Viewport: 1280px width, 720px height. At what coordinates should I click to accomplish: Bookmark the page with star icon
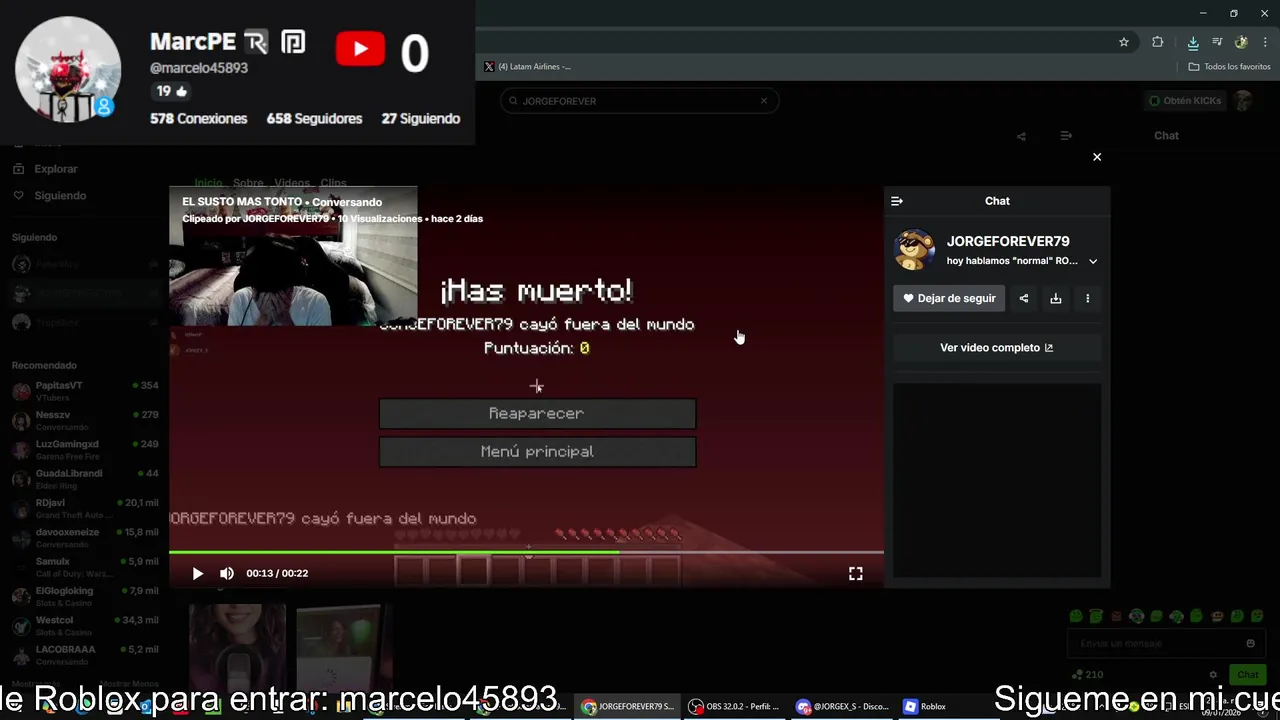click(x=1124, y=42)
